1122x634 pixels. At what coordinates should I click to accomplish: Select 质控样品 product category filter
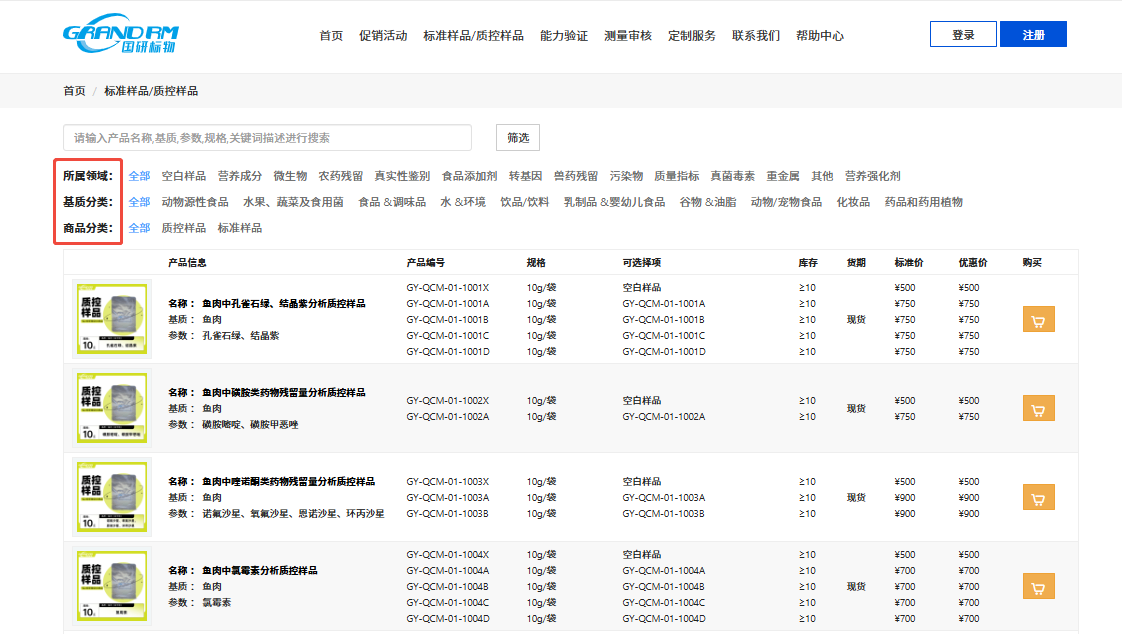click(184, 228)
